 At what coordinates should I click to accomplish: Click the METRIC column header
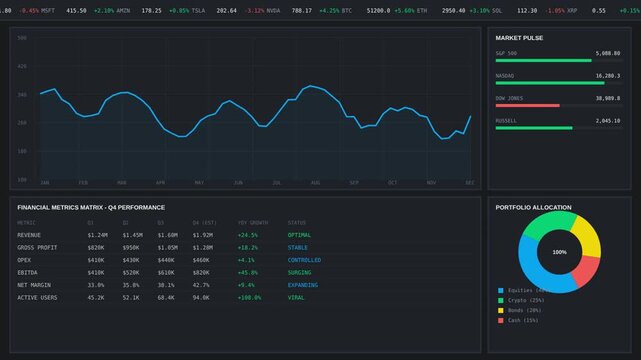pos(26,223)
